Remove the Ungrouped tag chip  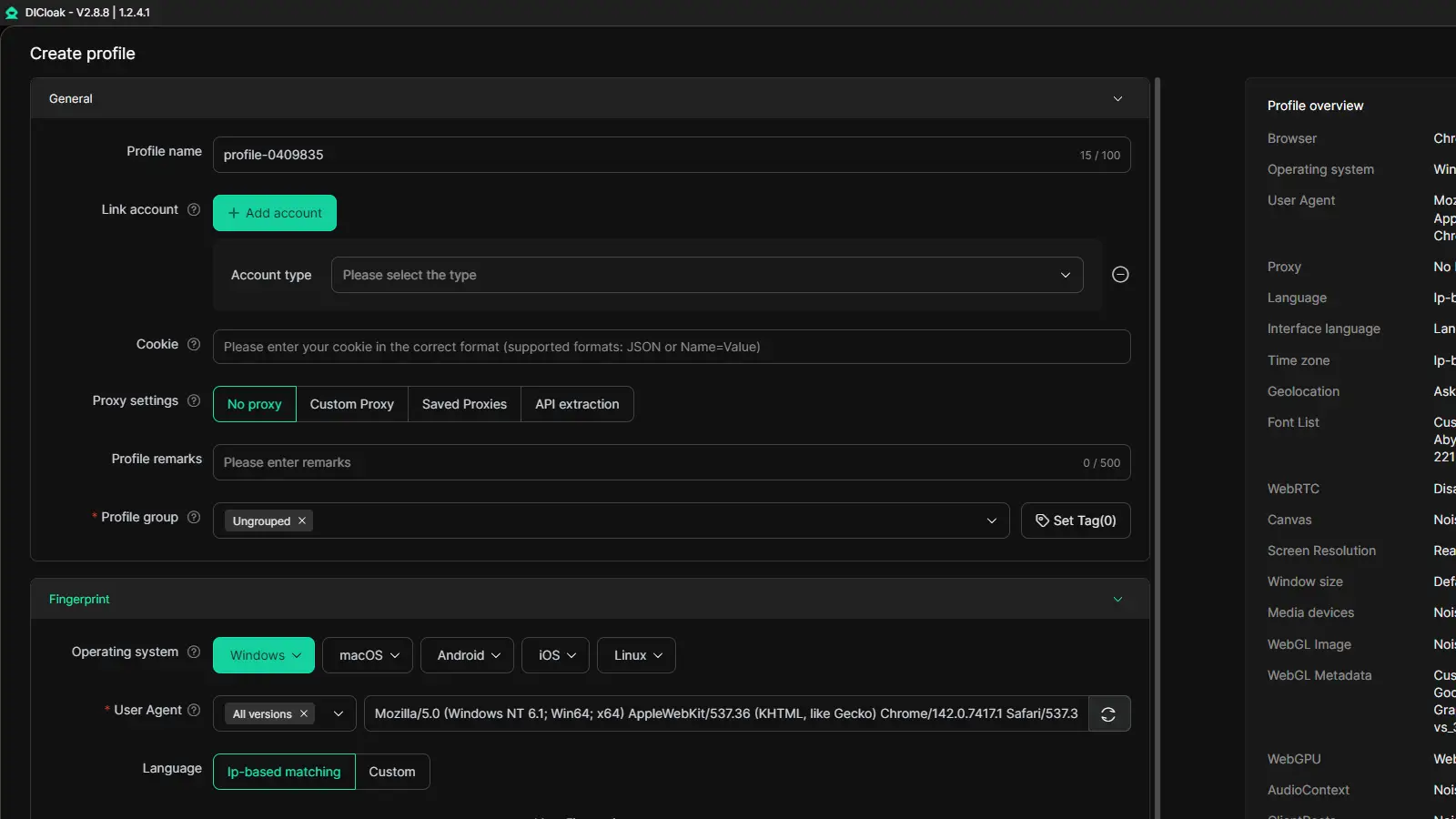pyautogui.click(x=302, y=521)
